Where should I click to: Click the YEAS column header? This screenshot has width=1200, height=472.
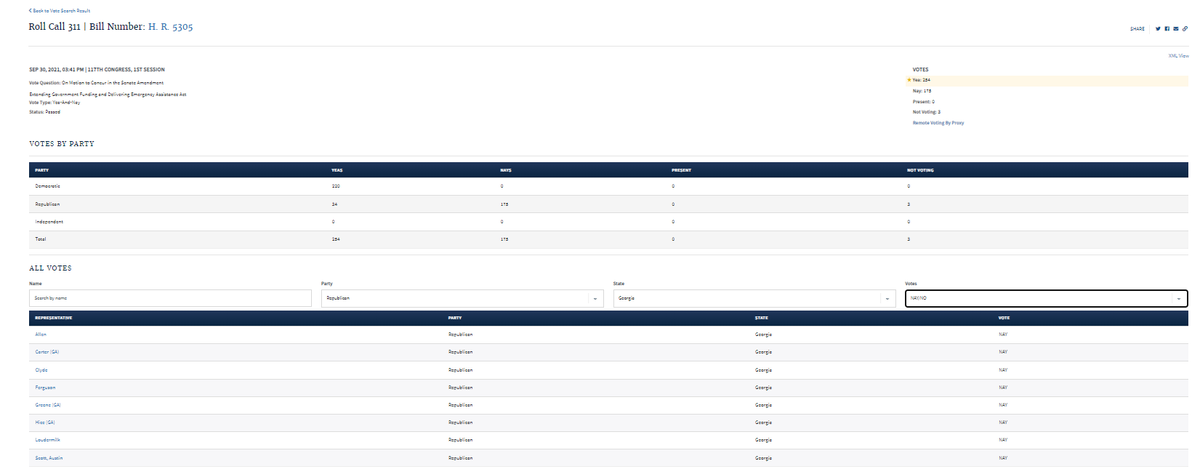(337, 170)
